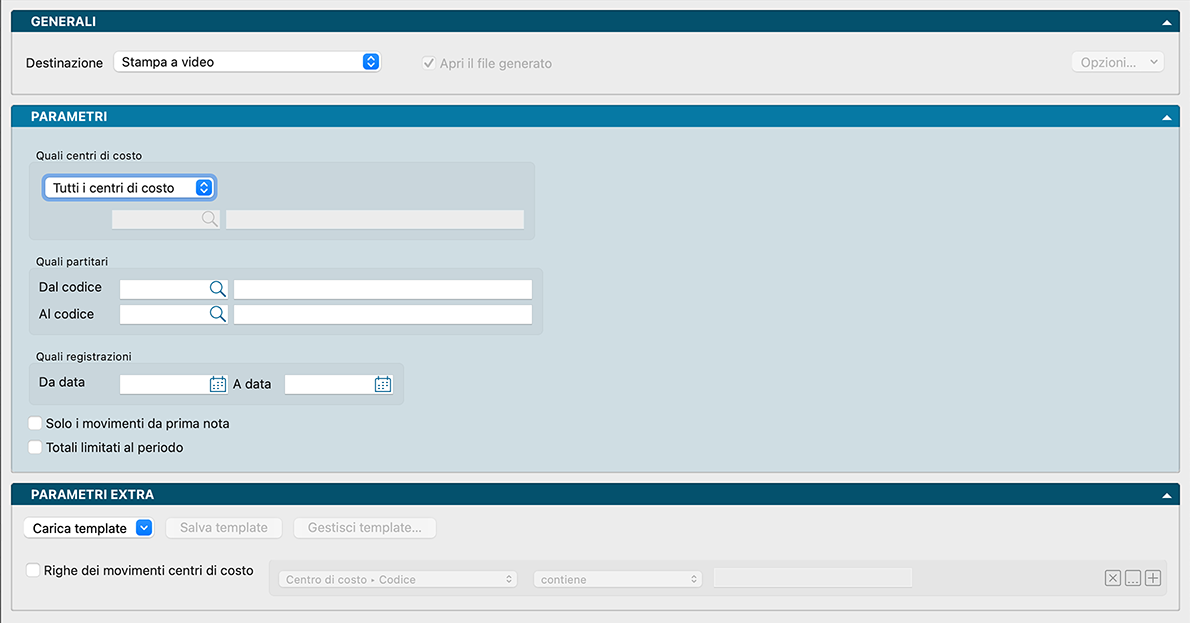
Task: Open the Tutti i centri di costo dropdown
Action: (x=129, y=188)
